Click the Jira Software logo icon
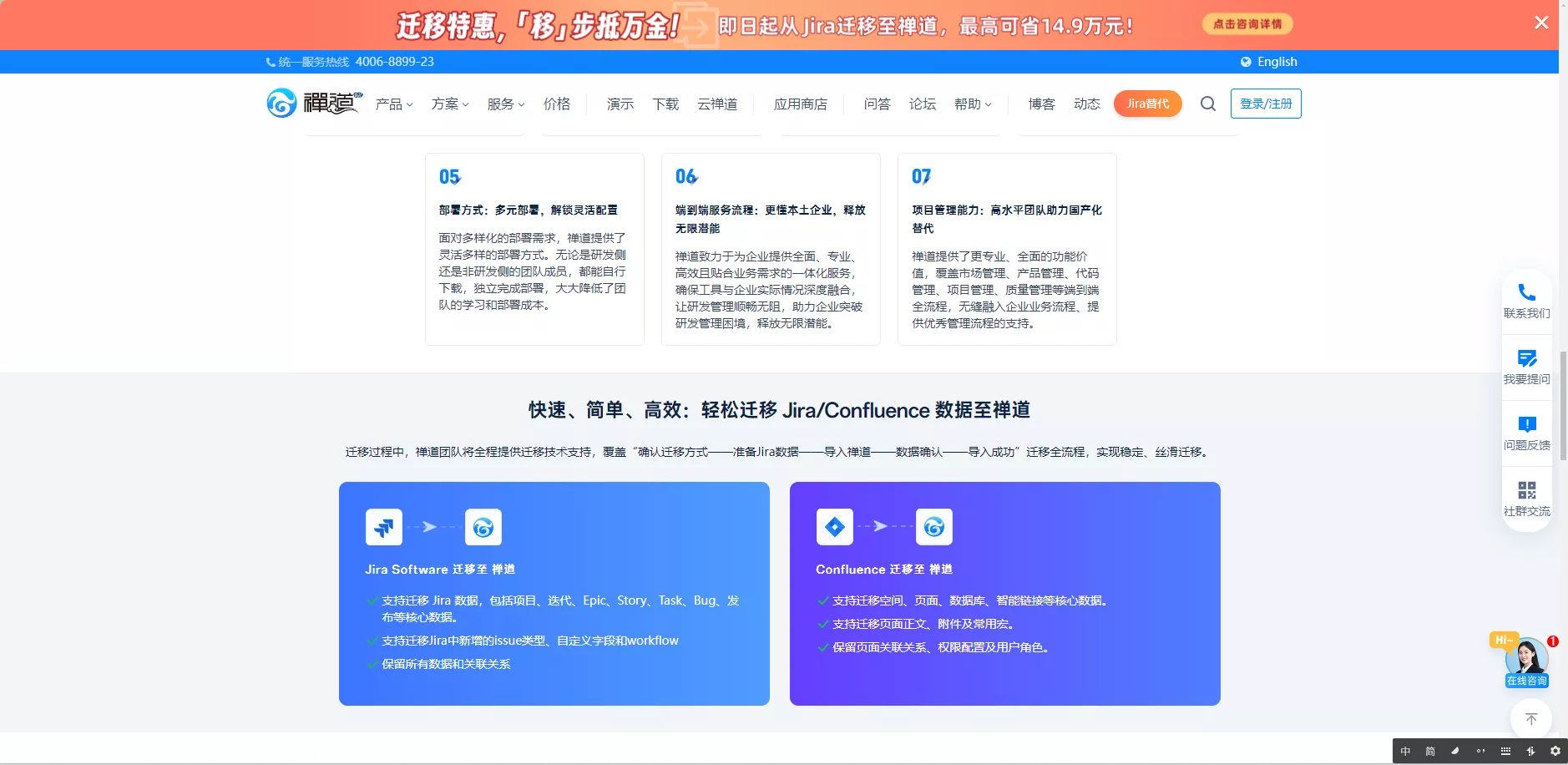Viewport: 1568px width, 765px height. [x=384, y=527]
